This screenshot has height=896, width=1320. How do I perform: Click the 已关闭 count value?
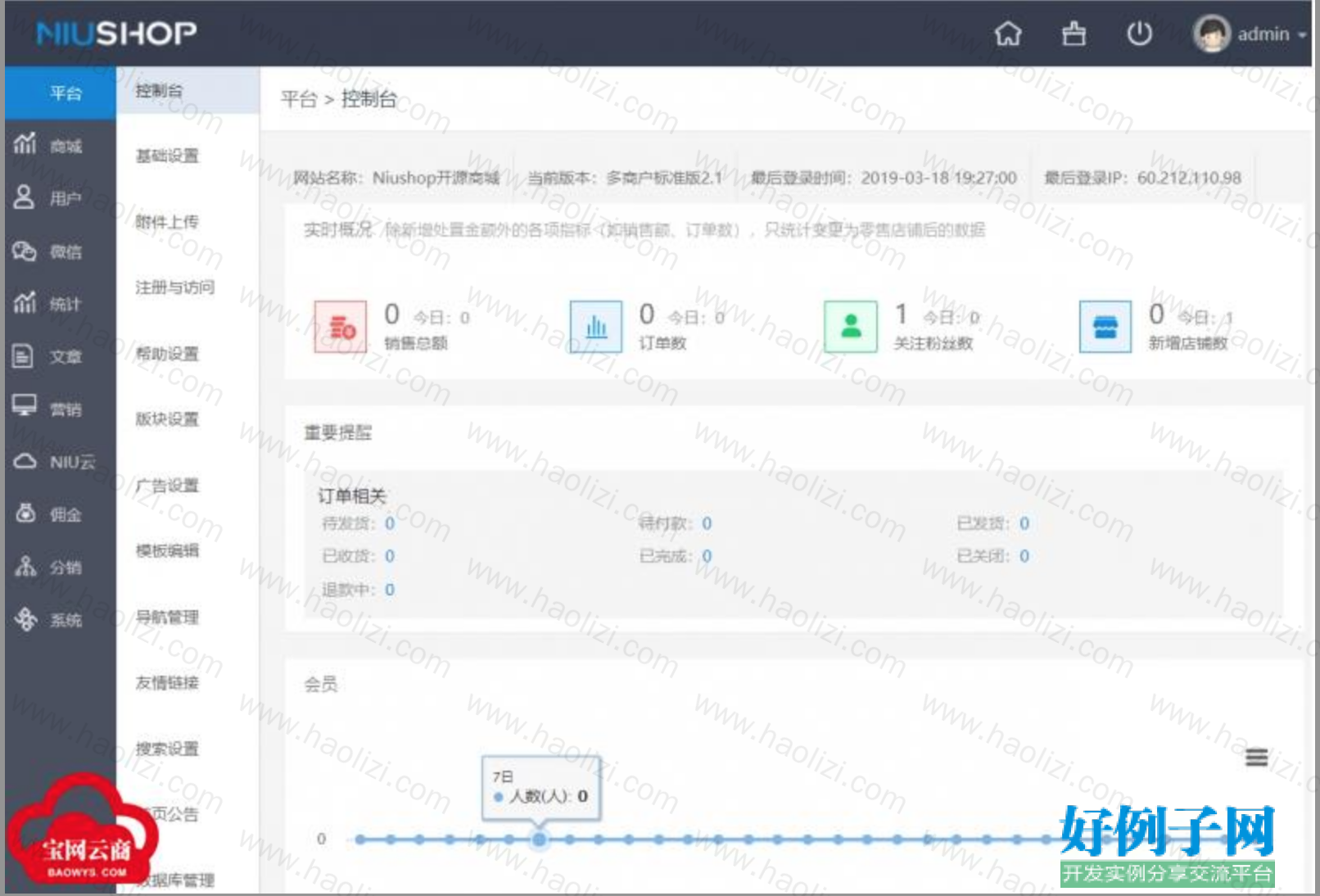click(x=1024, y=556)
